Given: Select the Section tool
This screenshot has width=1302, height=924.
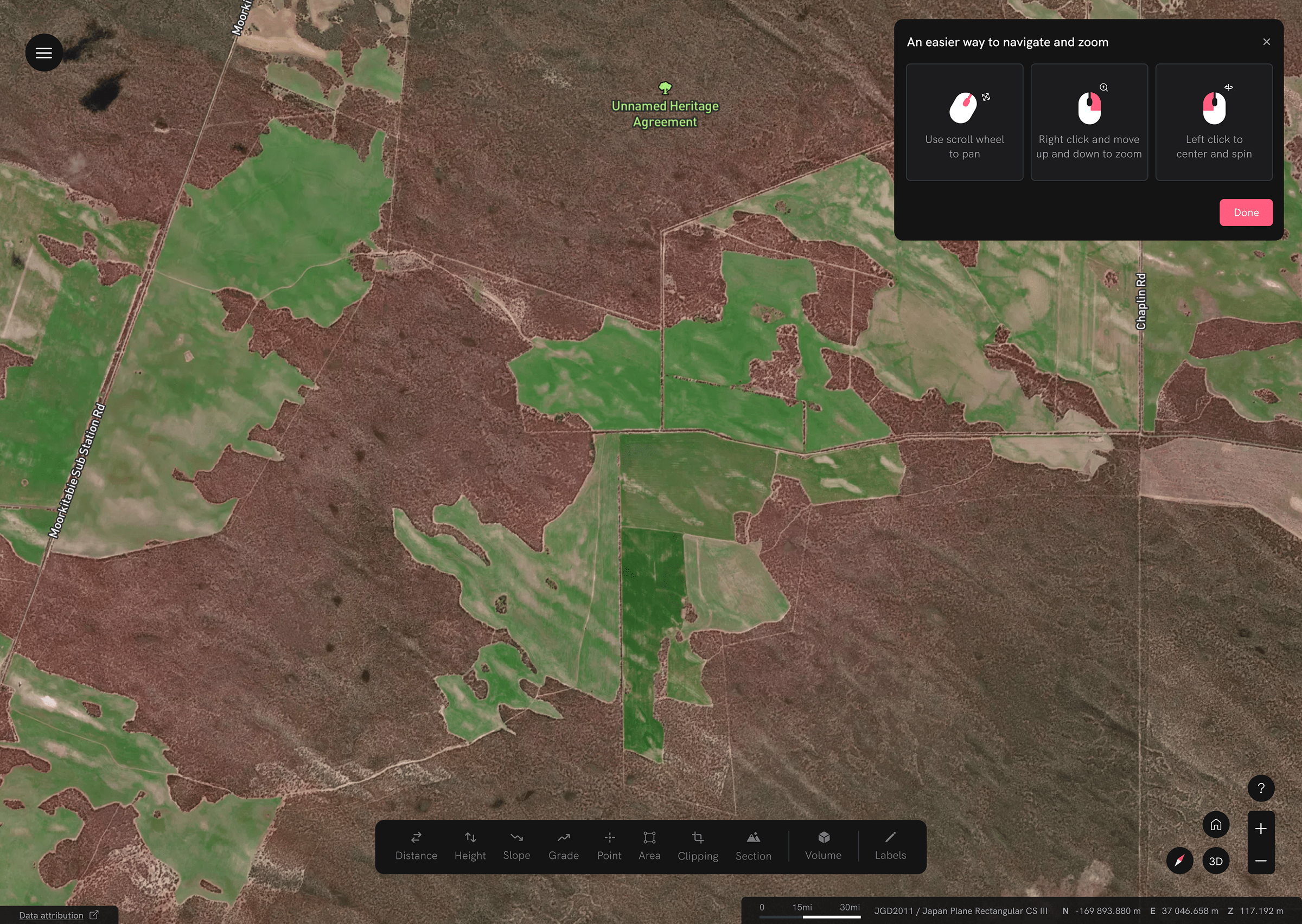Looking at the screenshot, I should coord(753,846).
